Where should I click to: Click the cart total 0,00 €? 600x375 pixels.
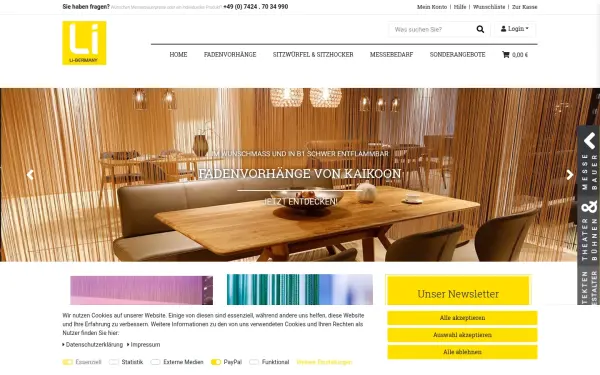coord(520,55)
